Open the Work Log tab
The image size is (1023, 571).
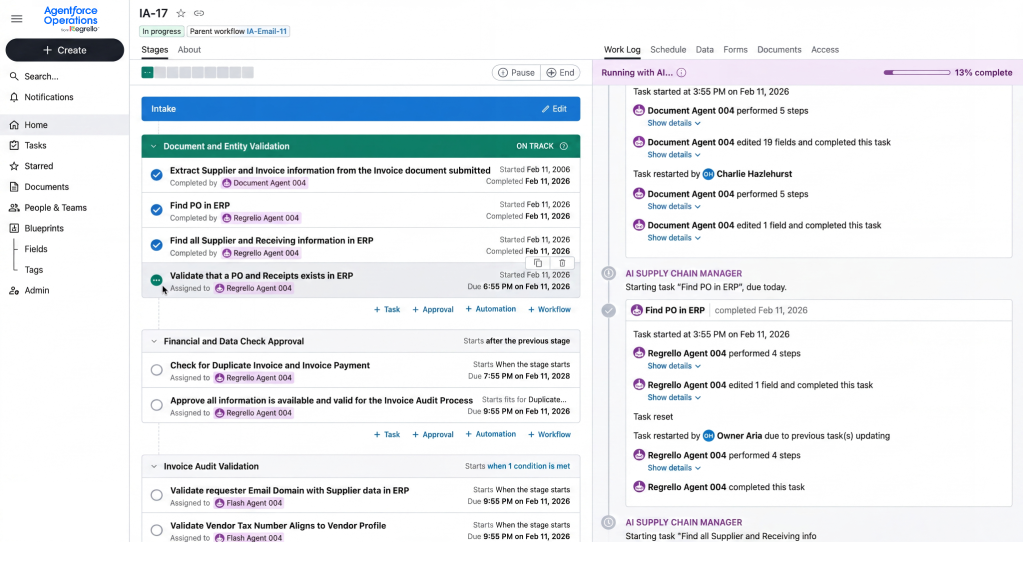point(622,50)
